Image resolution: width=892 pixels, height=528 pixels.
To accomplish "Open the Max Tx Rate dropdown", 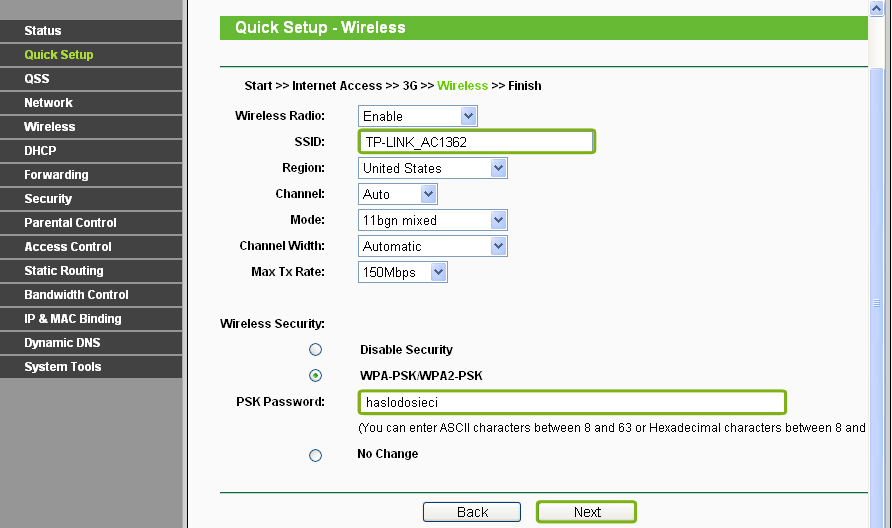I will pyautogui.click(x=402, y=273).
